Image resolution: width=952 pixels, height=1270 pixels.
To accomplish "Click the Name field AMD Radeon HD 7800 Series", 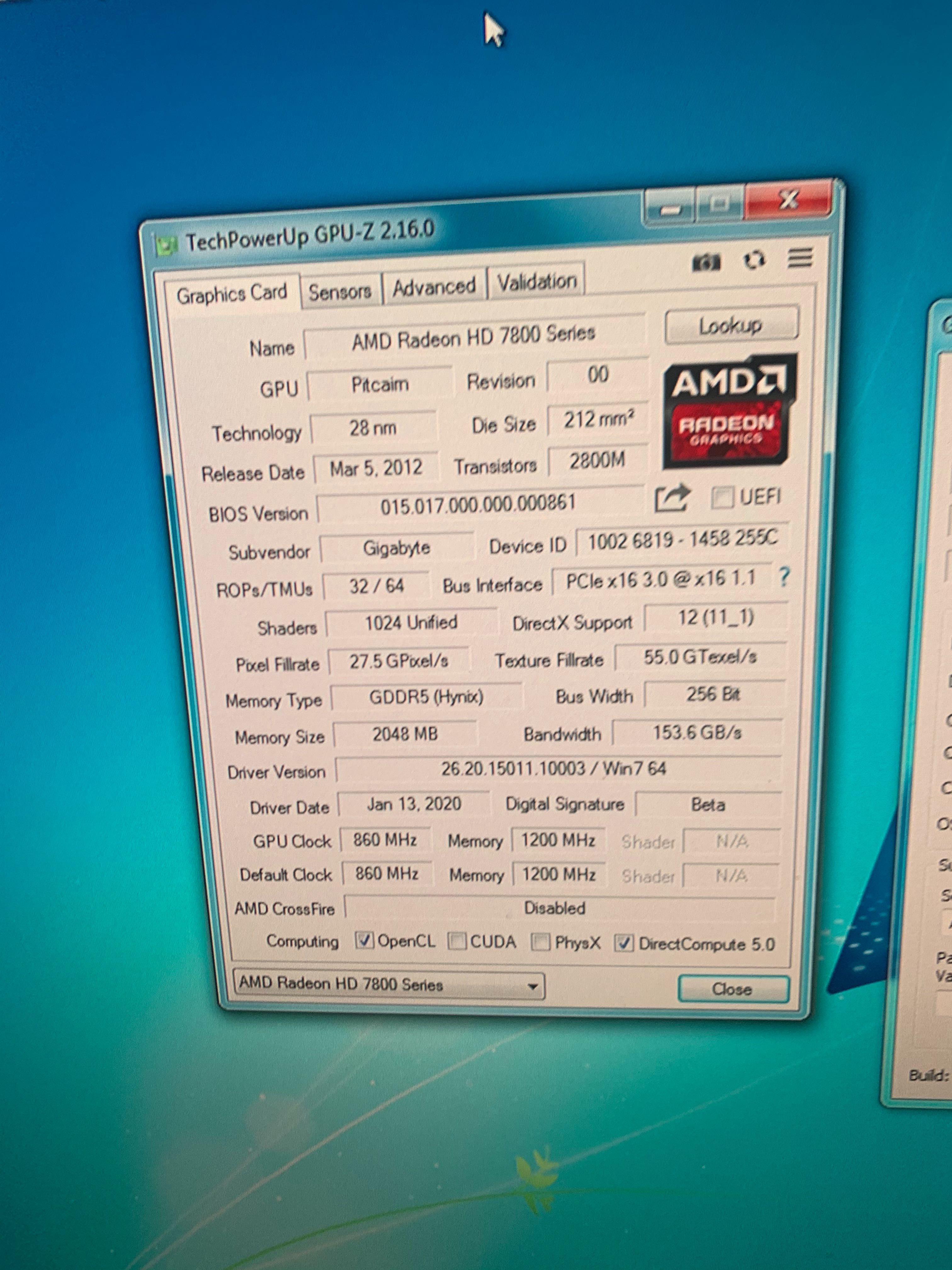I will 474,338.
